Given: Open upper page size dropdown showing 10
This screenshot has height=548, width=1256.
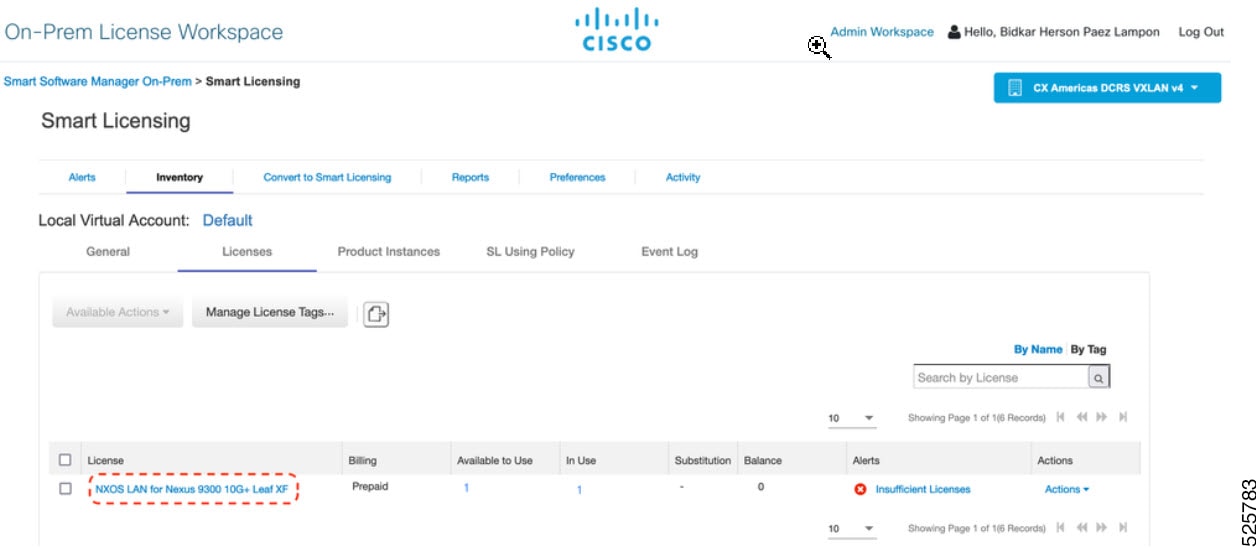Looking at the screenshot, I should (851, 418).
